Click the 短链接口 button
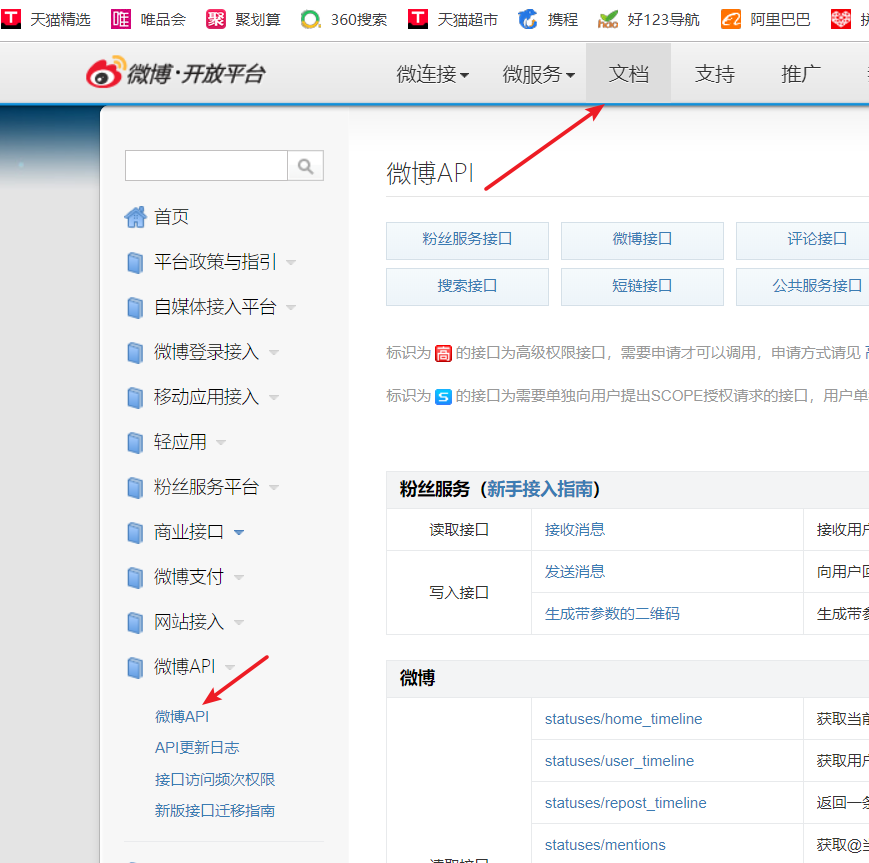Screen dimensions: 869x863 tap(642, 287)
